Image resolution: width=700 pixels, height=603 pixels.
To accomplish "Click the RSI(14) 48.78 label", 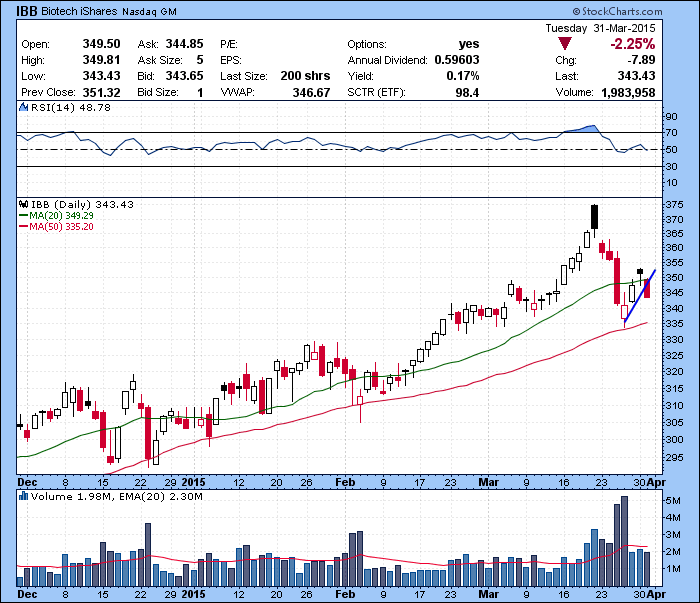I will coord(71,107).
